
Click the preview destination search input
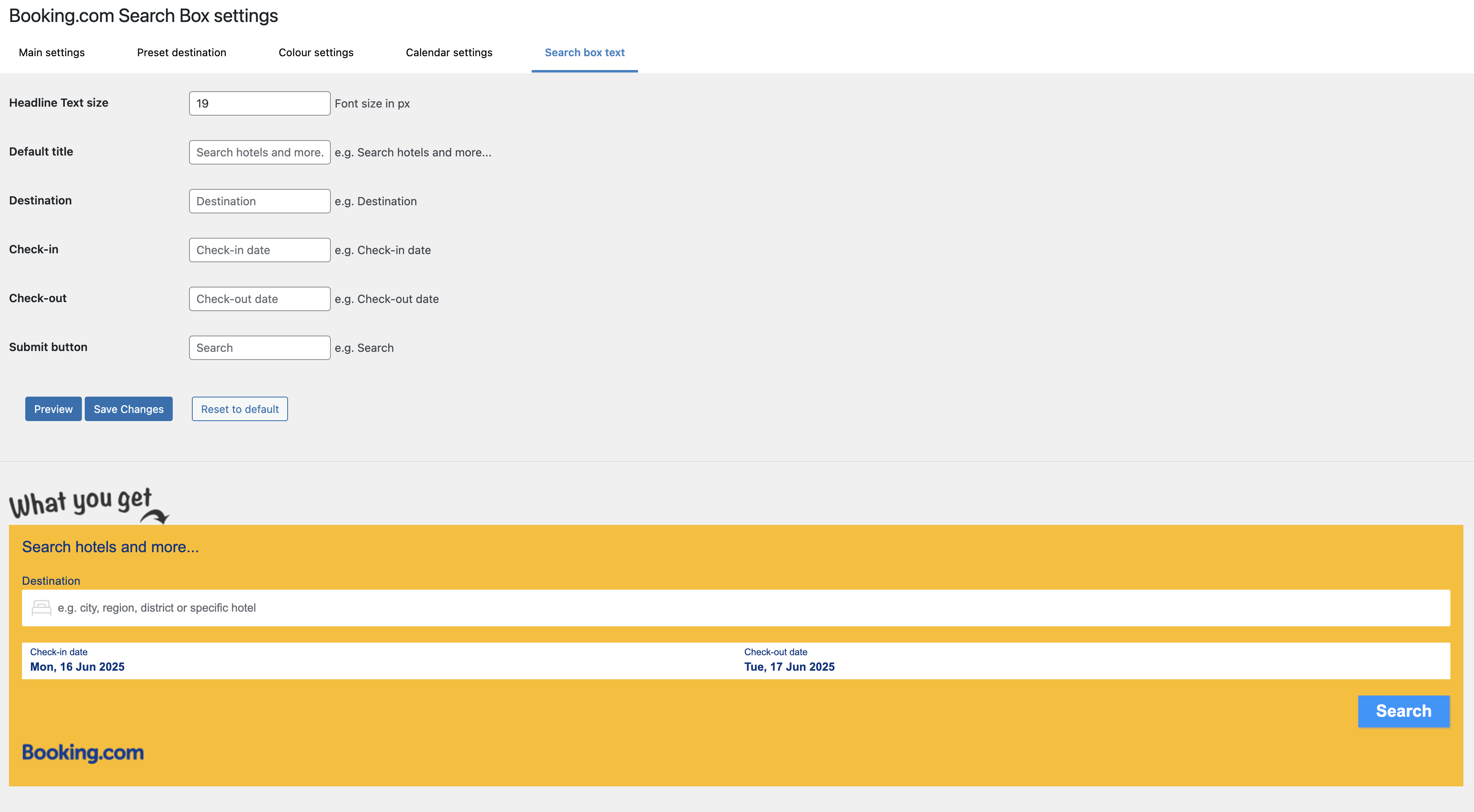point(736,608)
